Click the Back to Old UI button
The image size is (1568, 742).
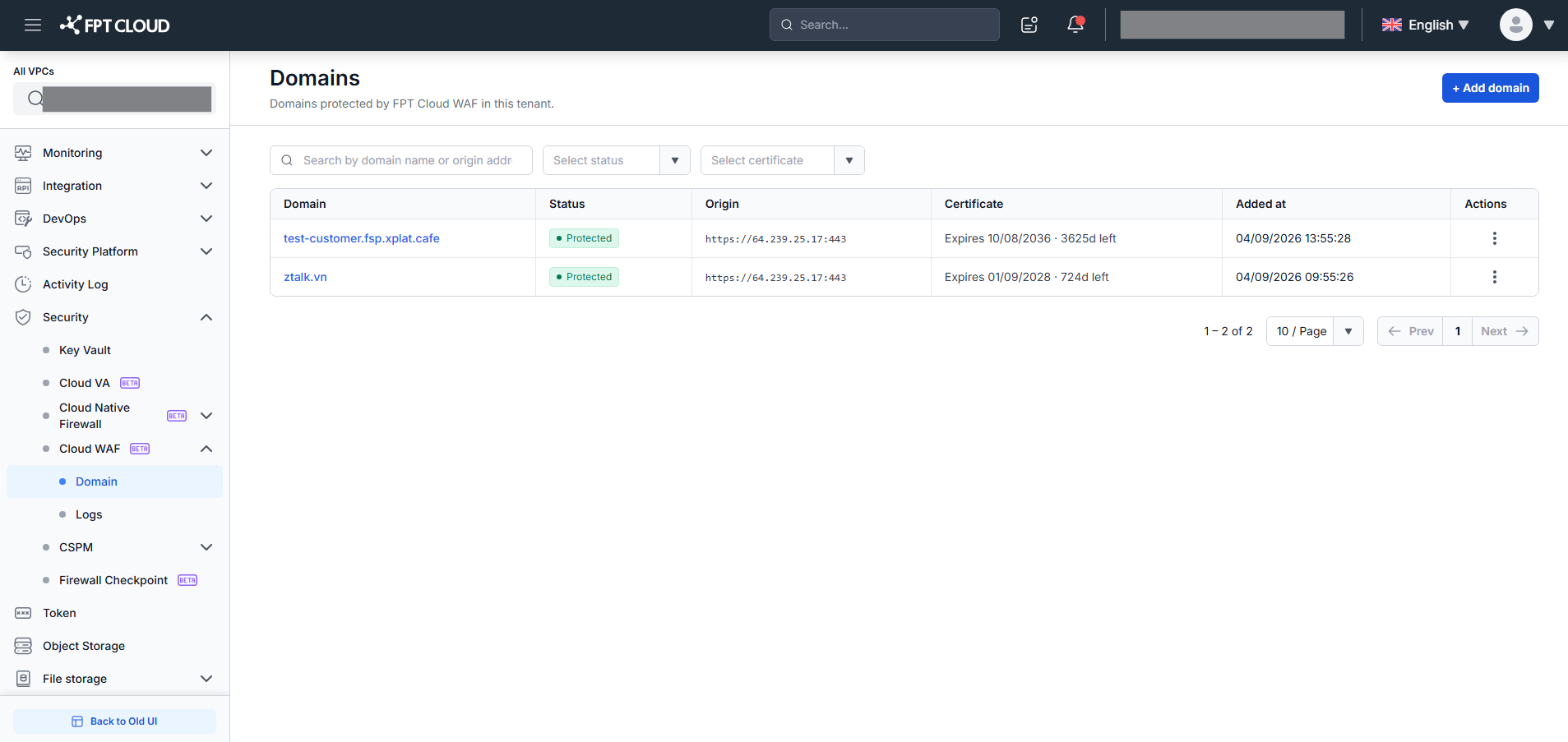(x=114, y=721)
